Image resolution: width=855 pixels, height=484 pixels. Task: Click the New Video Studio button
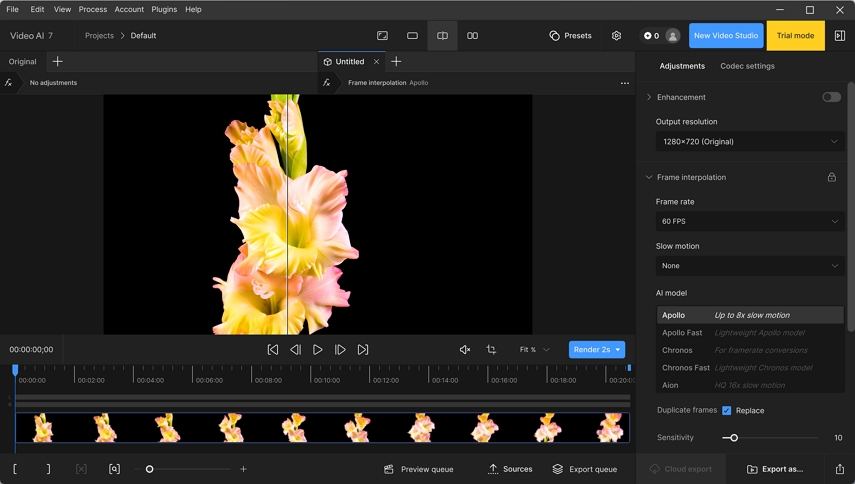coord(726,35)
